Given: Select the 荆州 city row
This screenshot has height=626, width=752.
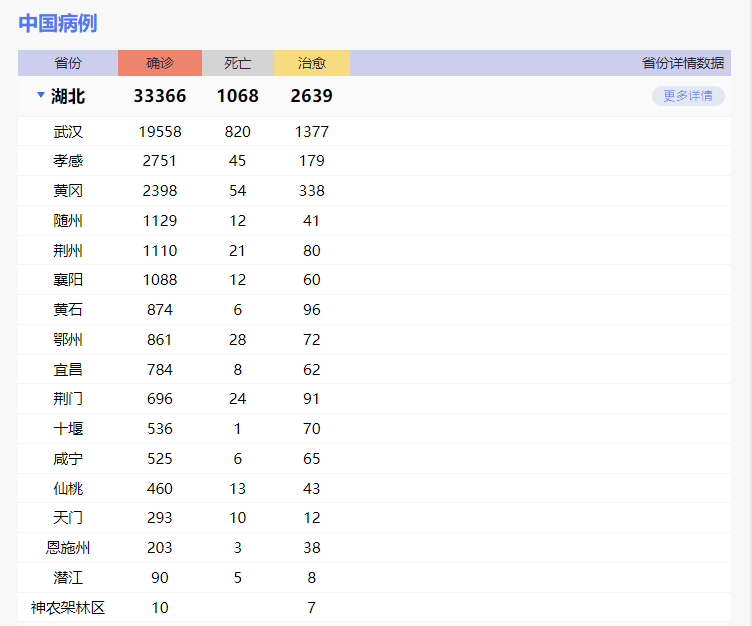Looking at the screenshot, I should 68,251.
